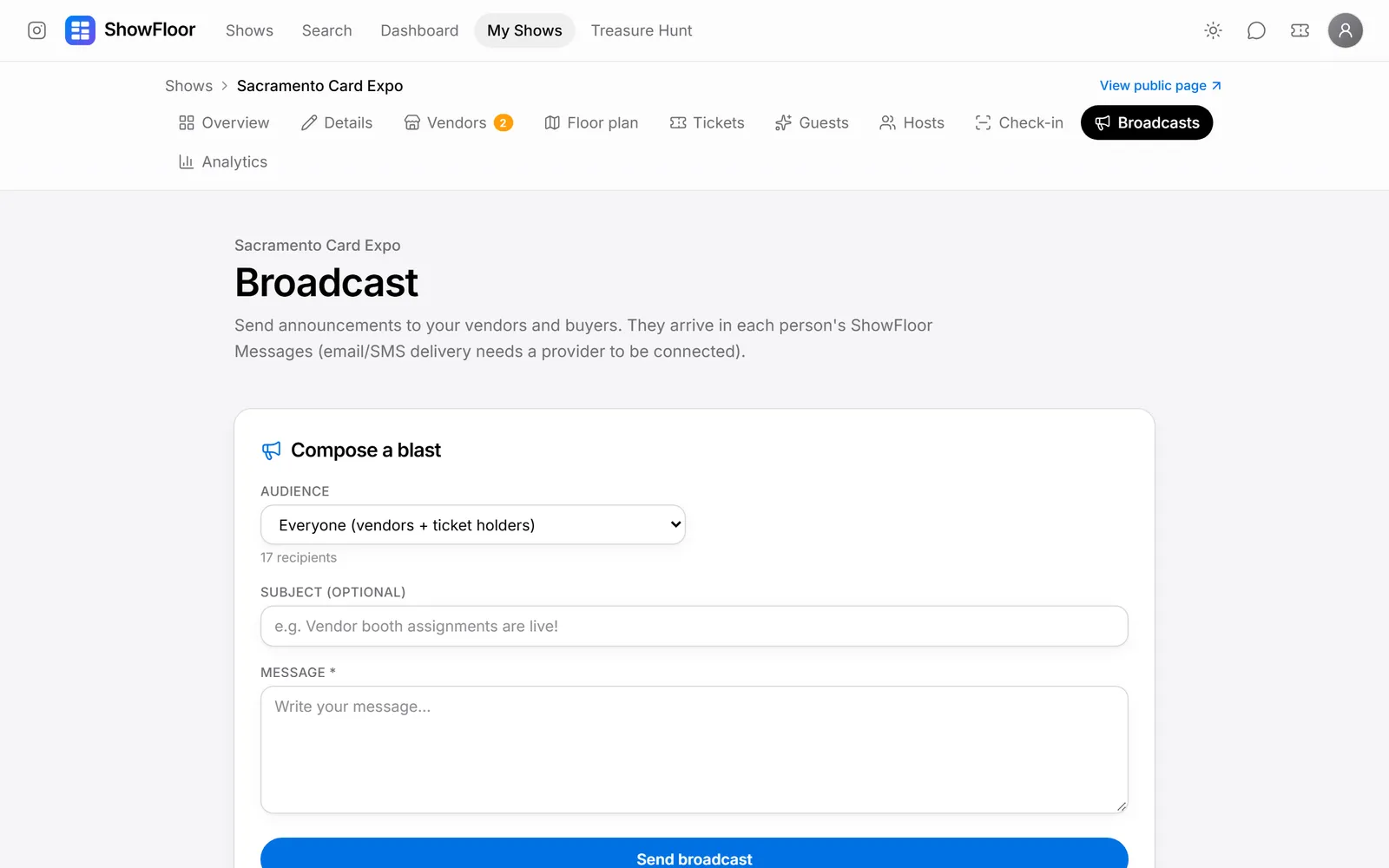The height and width of the screenshot is (868, 1389).
Task: Open Treasure Hunt in the top navigation
Action: 642,30
